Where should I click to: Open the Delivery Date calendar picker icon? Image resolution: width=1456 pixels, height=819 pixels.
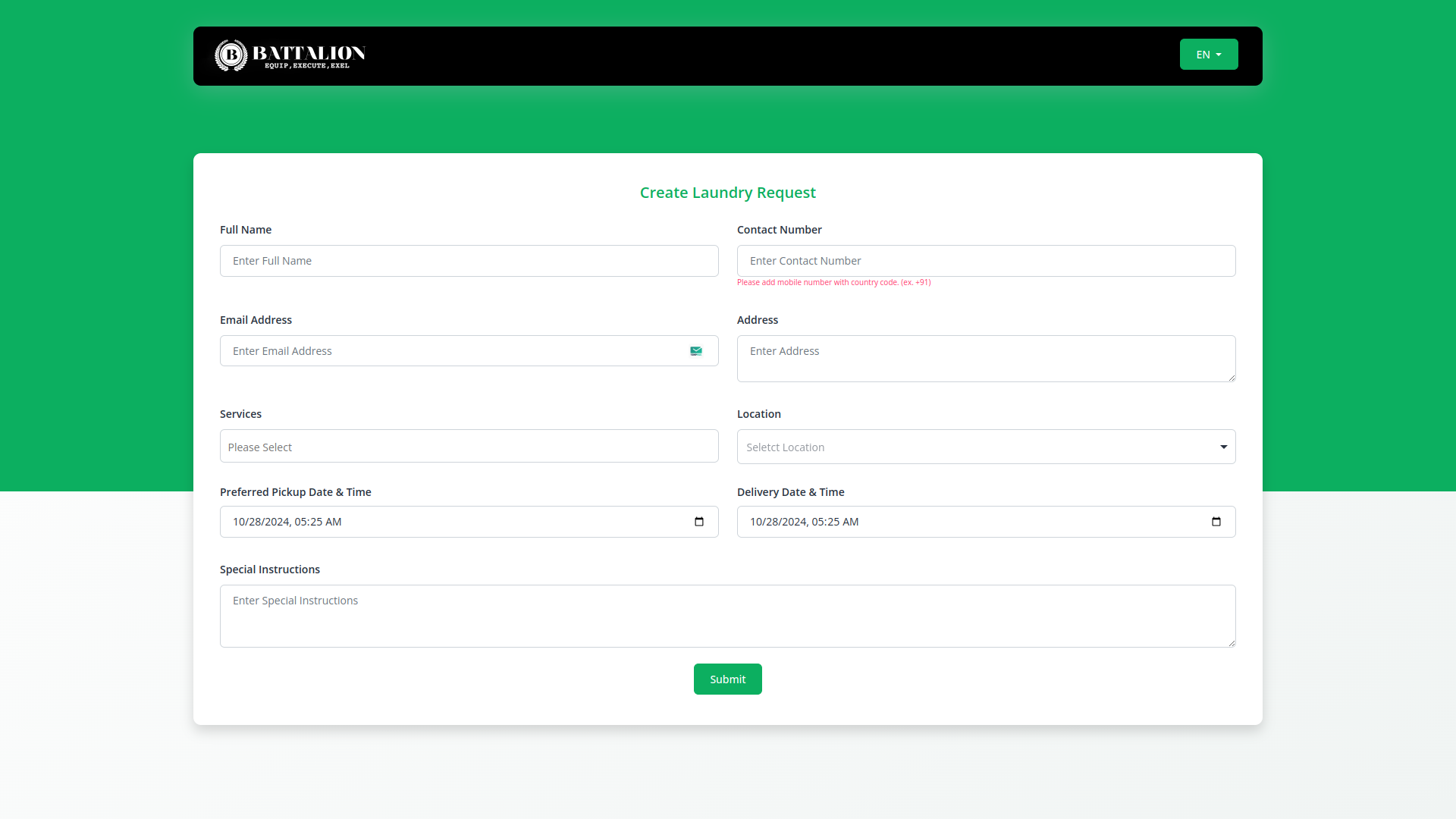pyautogui.click(x=1216, y=522)
